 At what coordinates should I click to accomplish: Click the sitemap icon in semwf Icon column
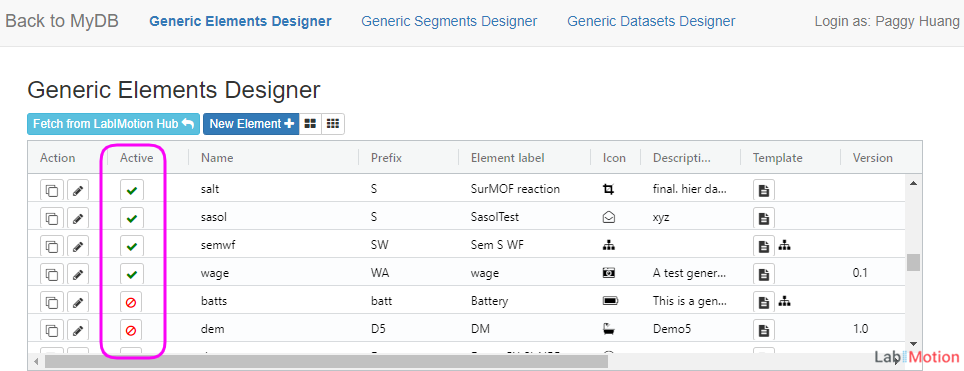[x=609, y=245]
